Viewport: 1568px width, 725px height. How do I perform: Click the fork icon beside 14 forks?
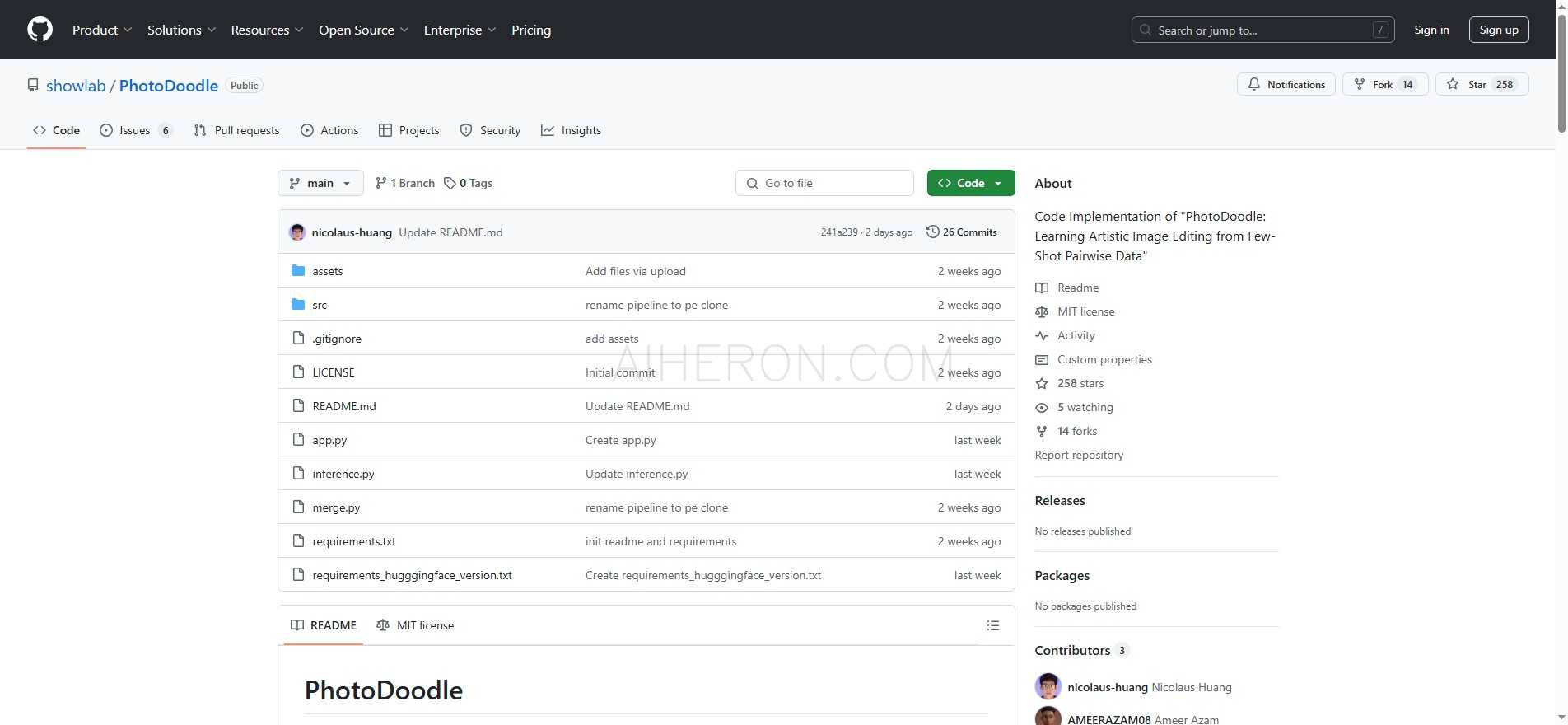1042,431
